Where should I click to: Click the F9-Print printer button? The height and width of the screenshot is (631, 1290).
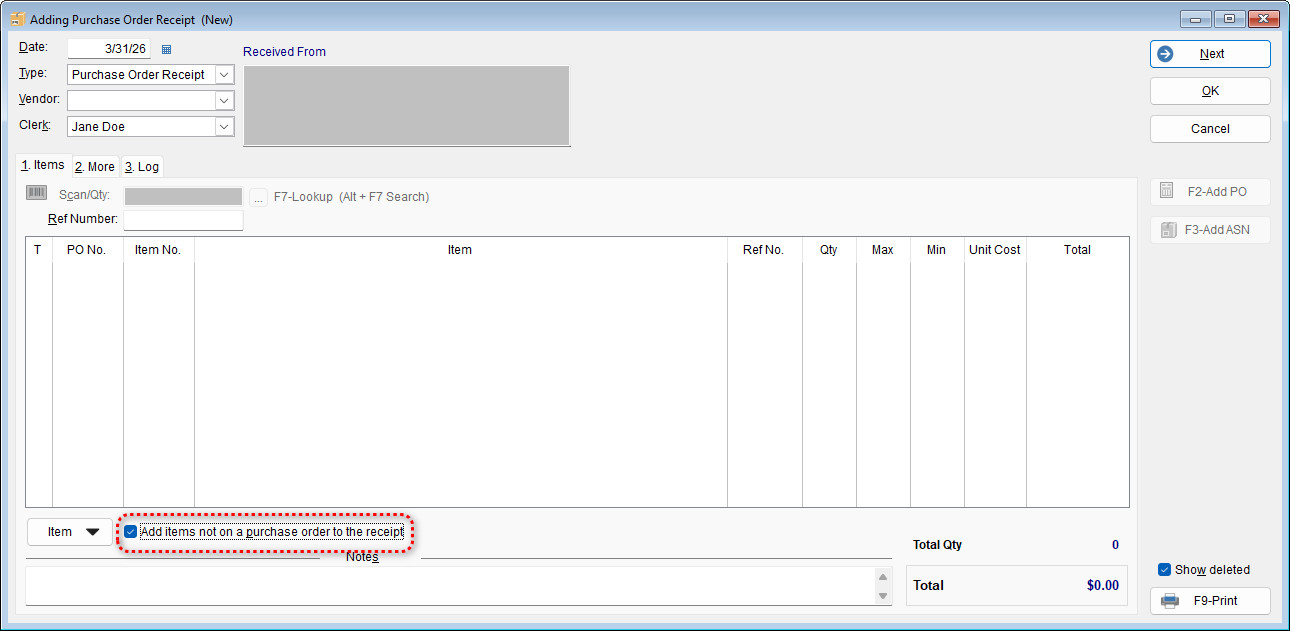pos(1210,601)
